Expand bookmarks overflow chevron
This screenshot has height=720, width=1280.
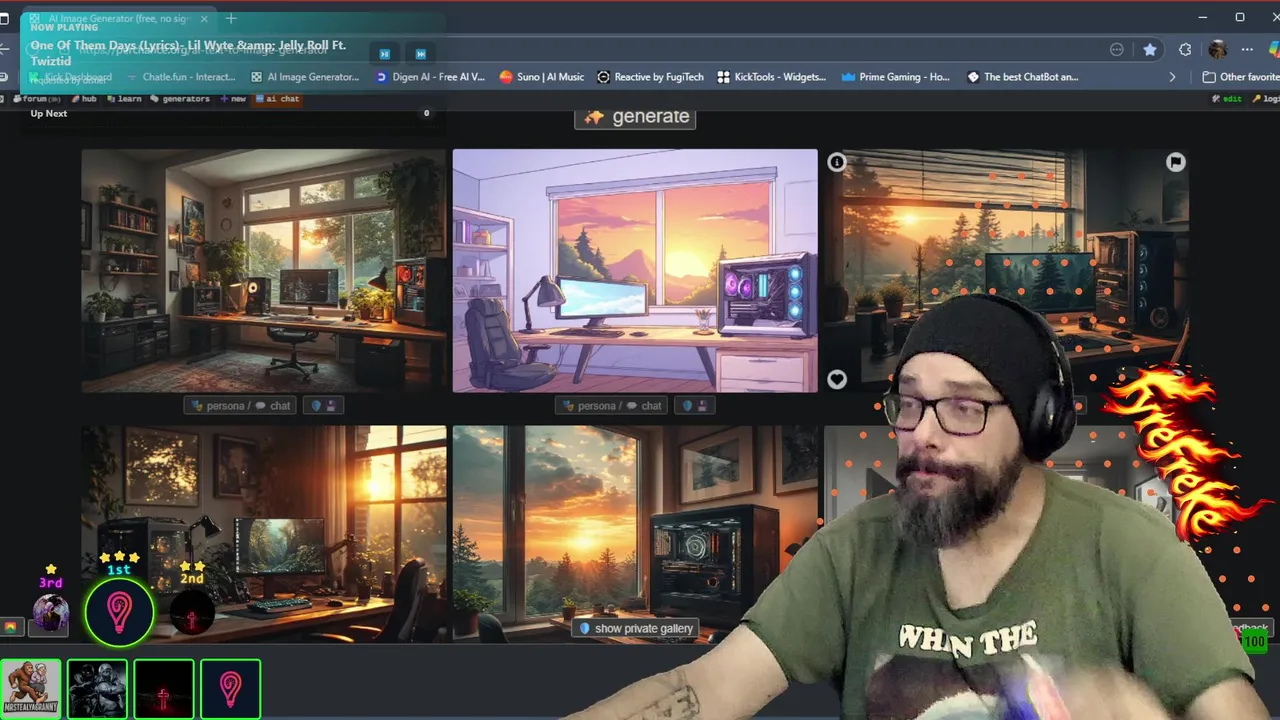click(x=1172, y=77)
